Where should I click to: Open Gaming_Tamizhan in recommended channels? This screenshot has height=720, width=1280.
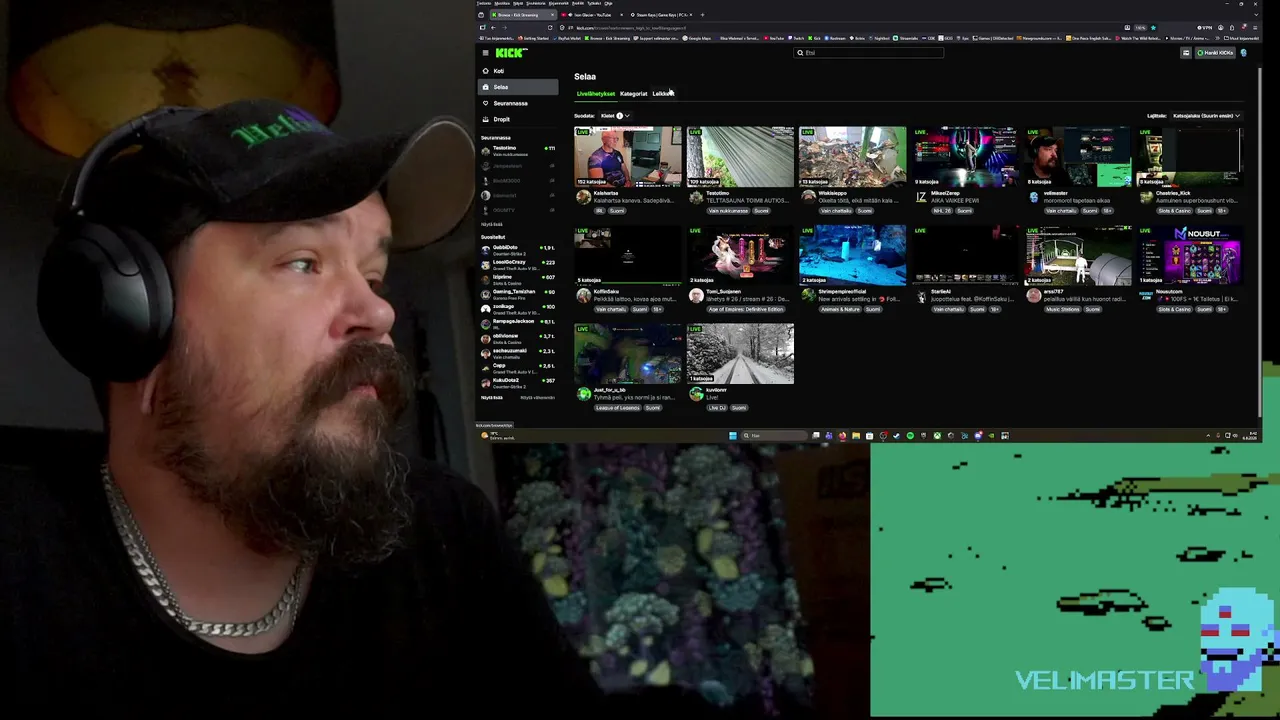point(518,294)
